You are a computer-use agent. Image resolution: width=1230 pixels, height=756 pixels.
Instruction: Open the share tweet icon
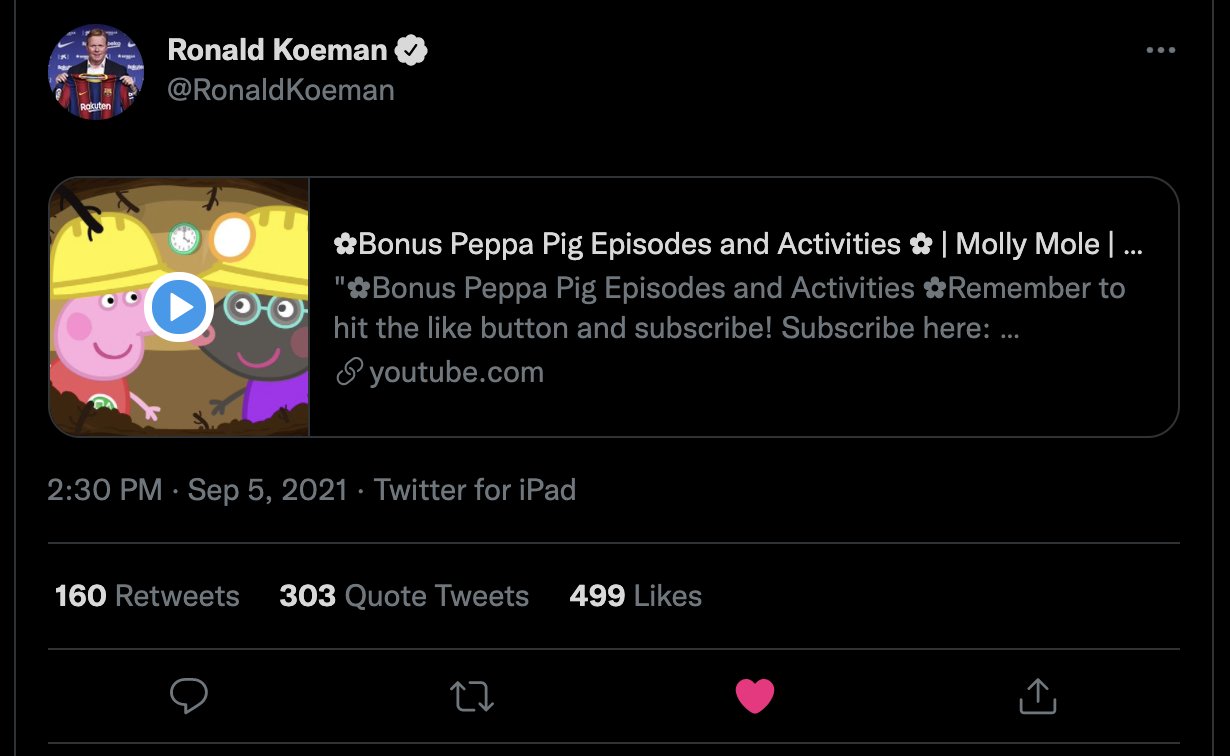tap(1037, 695)
